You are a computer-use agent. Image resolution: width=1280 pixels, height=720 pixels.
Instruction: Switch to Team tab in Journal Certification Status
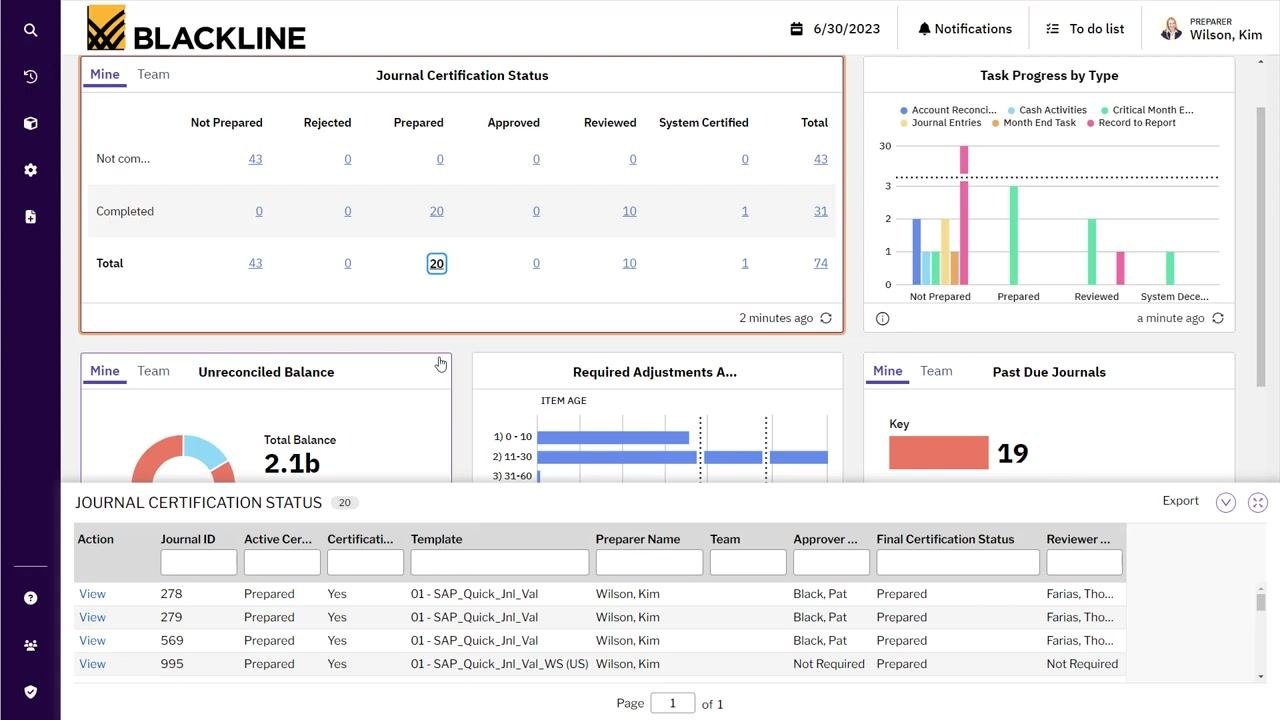tap(153, 74)
